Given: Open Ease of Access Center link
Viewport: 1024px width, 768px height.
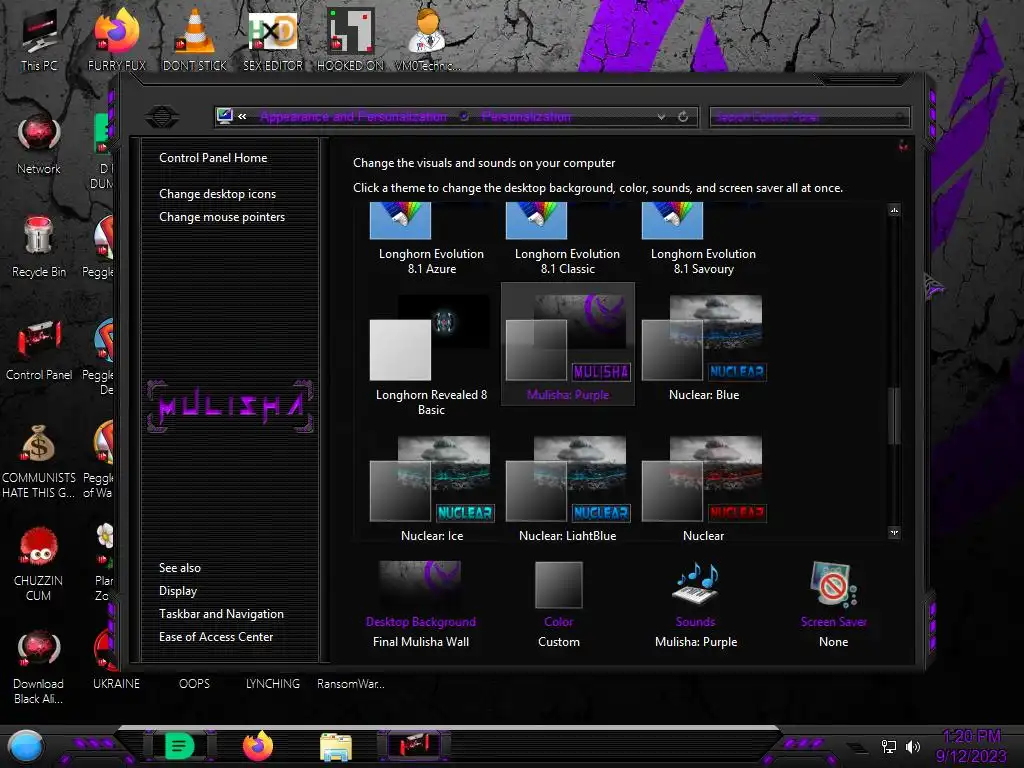Looking at the screenshot, I should pyautogui.click(x=216, y=637).
